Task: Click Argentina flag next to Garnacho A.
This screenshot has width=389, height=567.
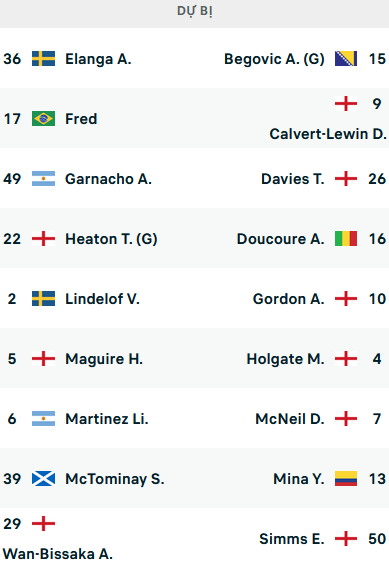Action: coord(43,179)
